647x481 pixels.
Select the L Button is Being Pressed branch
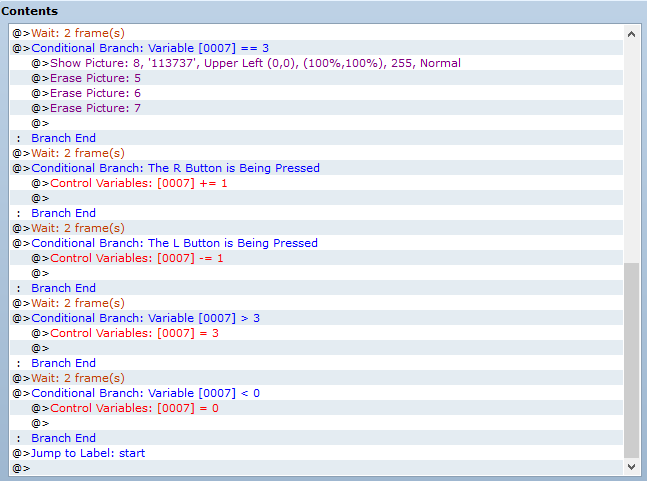316,243
